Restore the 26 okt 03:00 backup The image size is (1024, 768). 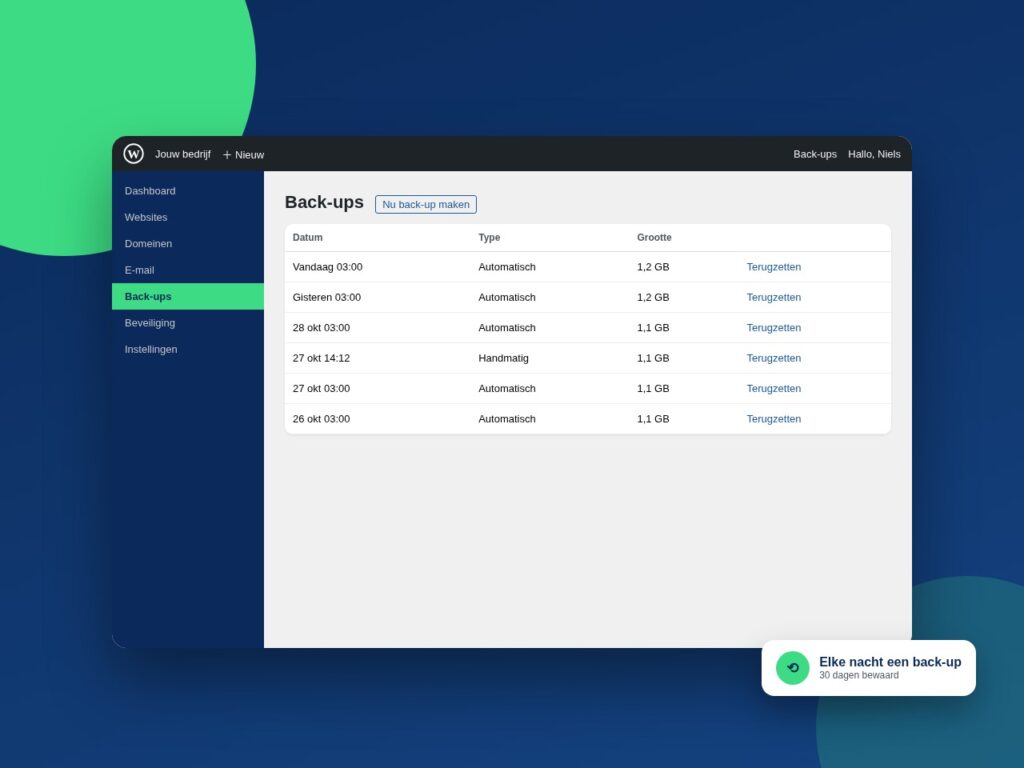pyautogui.click(x=773, y=419)
